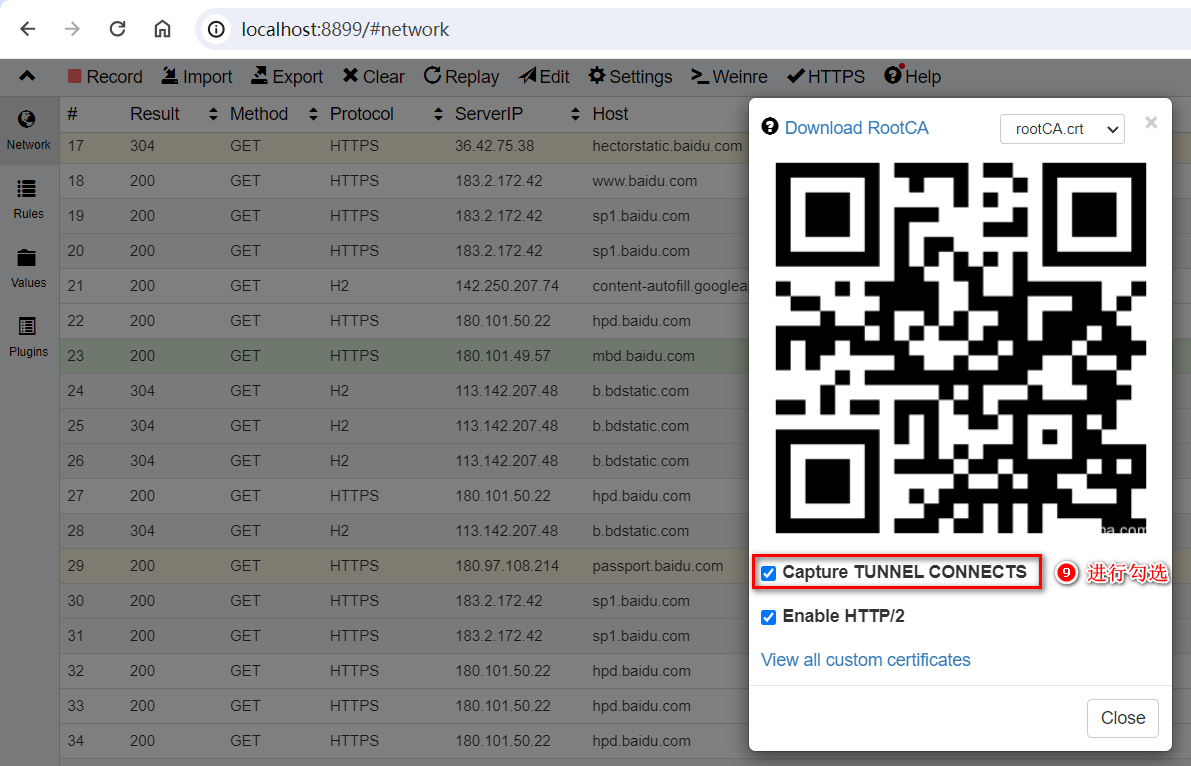Clear the captured network sessions
This screenshot has width=1191, height=766.
350,77
